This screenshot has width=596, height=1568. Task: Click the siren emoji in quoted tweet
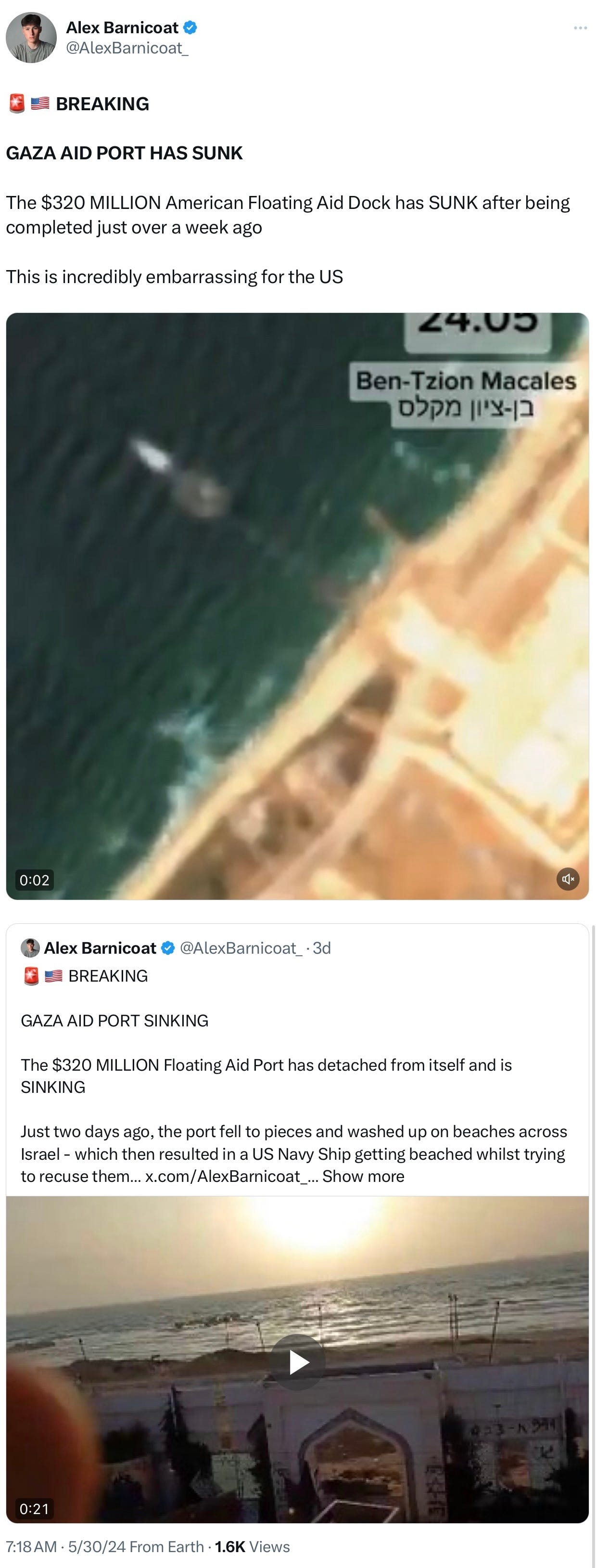click(x=31, y=976)
